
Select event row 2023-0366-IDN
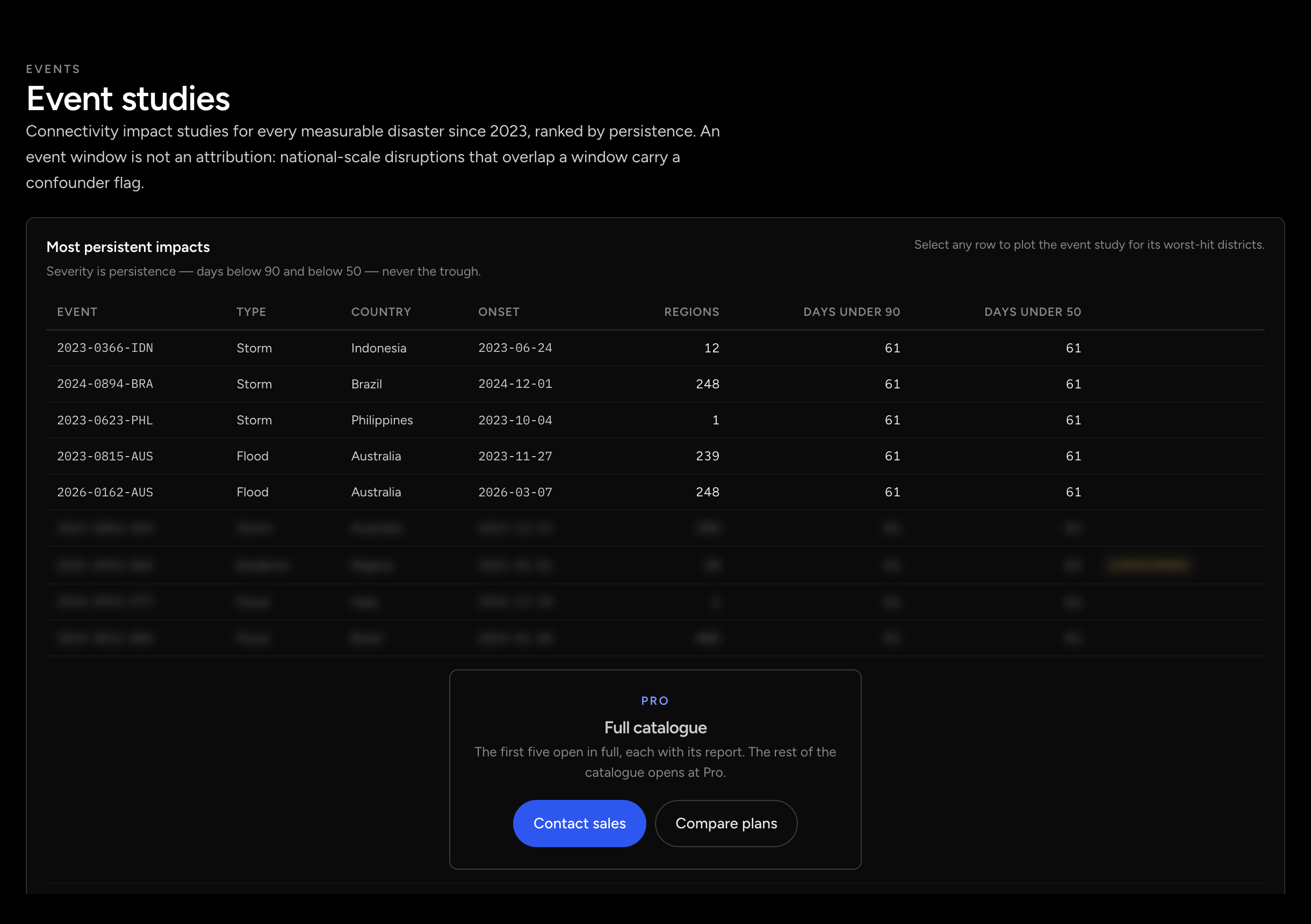pos(655,348)
